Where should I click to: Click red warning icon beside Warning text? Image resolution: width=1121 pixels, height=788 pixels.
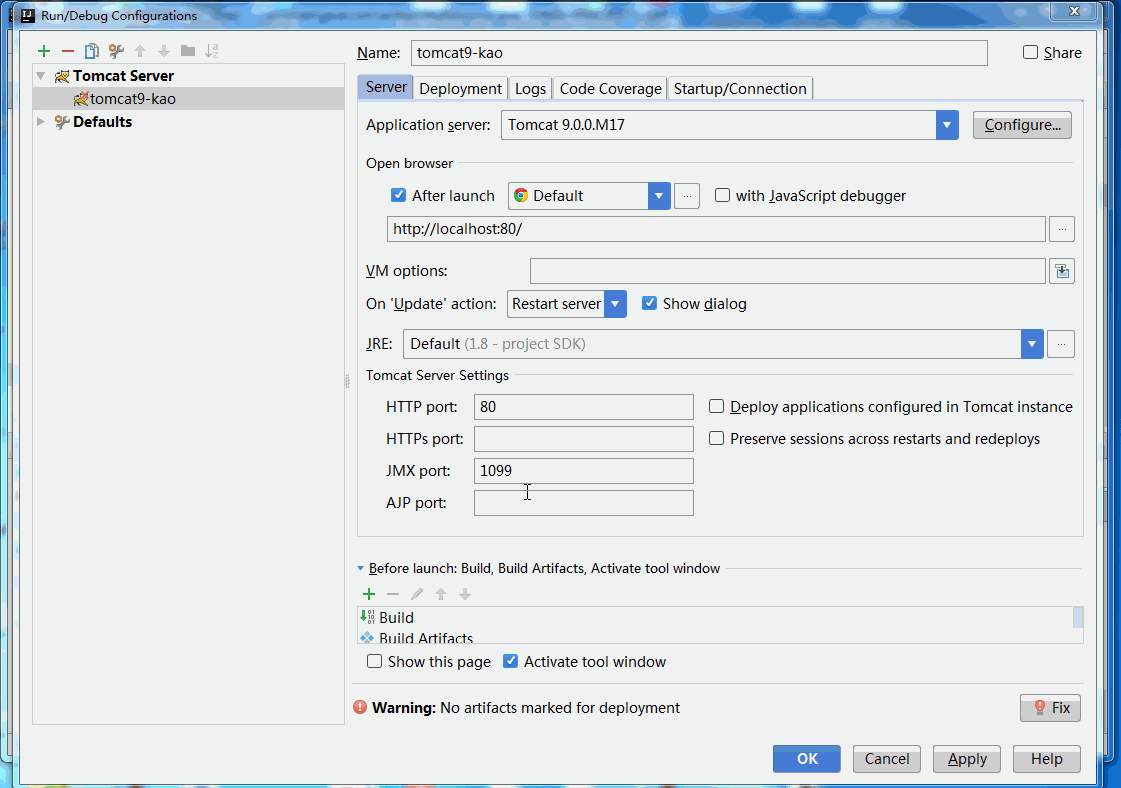360,707
